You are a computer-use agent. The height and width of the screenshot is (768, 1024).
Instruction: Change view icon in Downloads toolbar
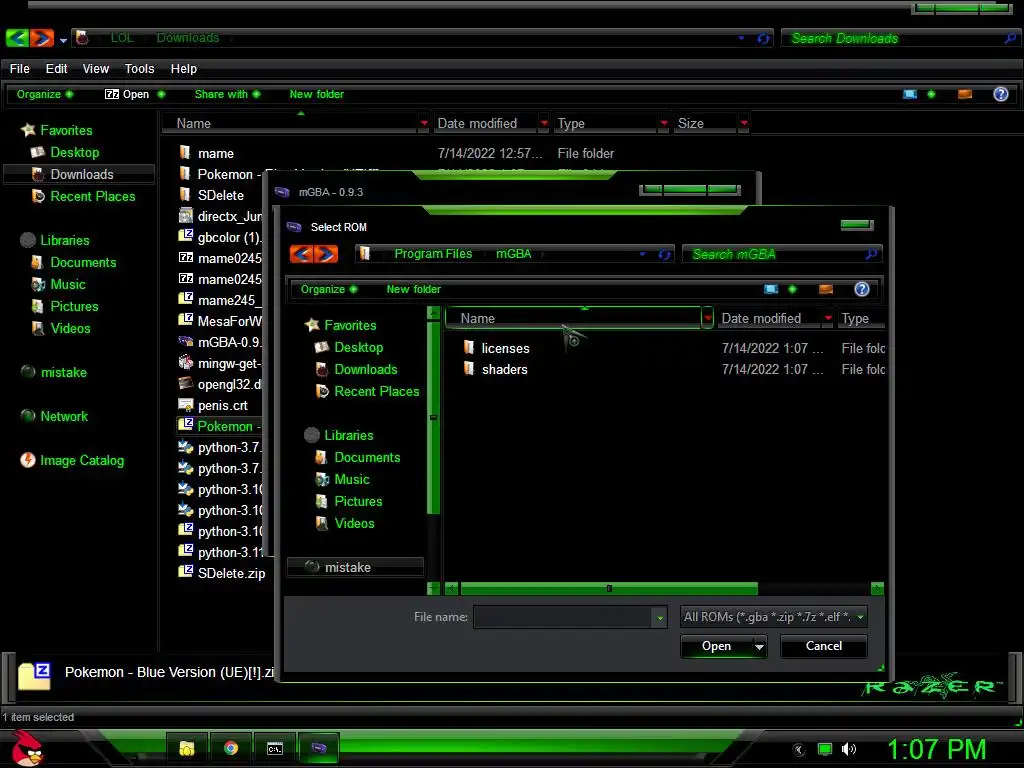pyautogui.click(x=910, y=94)
